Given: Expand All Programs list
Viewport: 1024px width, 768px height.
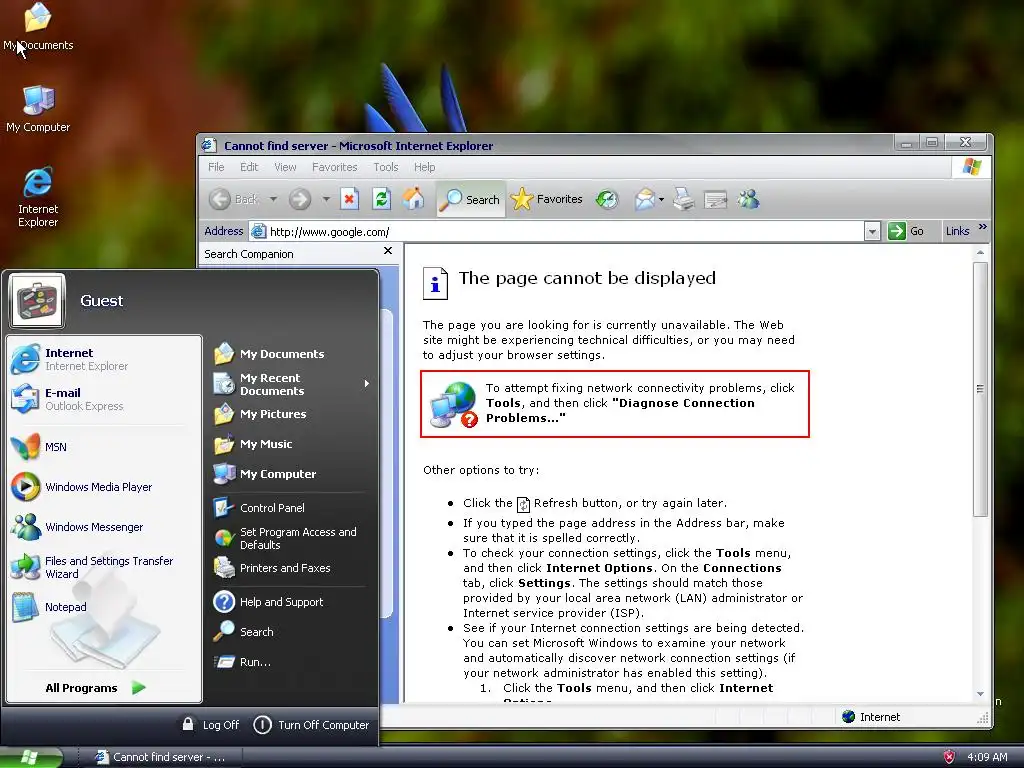Looking at the screenshot, I should [96, 688].
